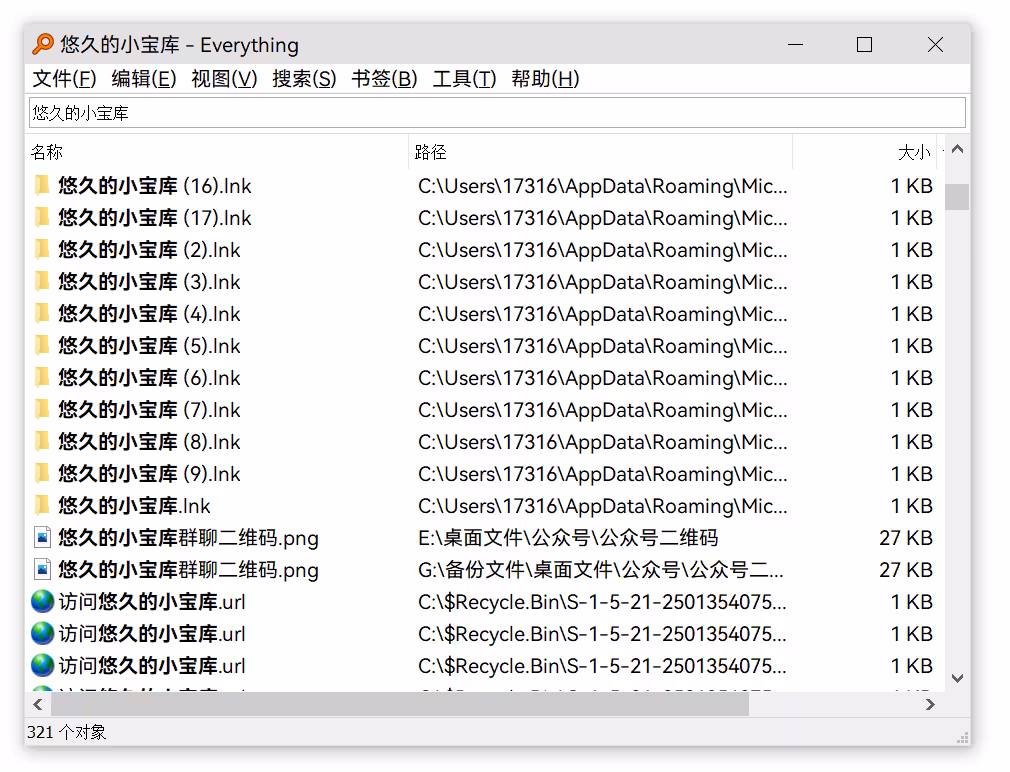Open the 视图(V) menu

224,79
